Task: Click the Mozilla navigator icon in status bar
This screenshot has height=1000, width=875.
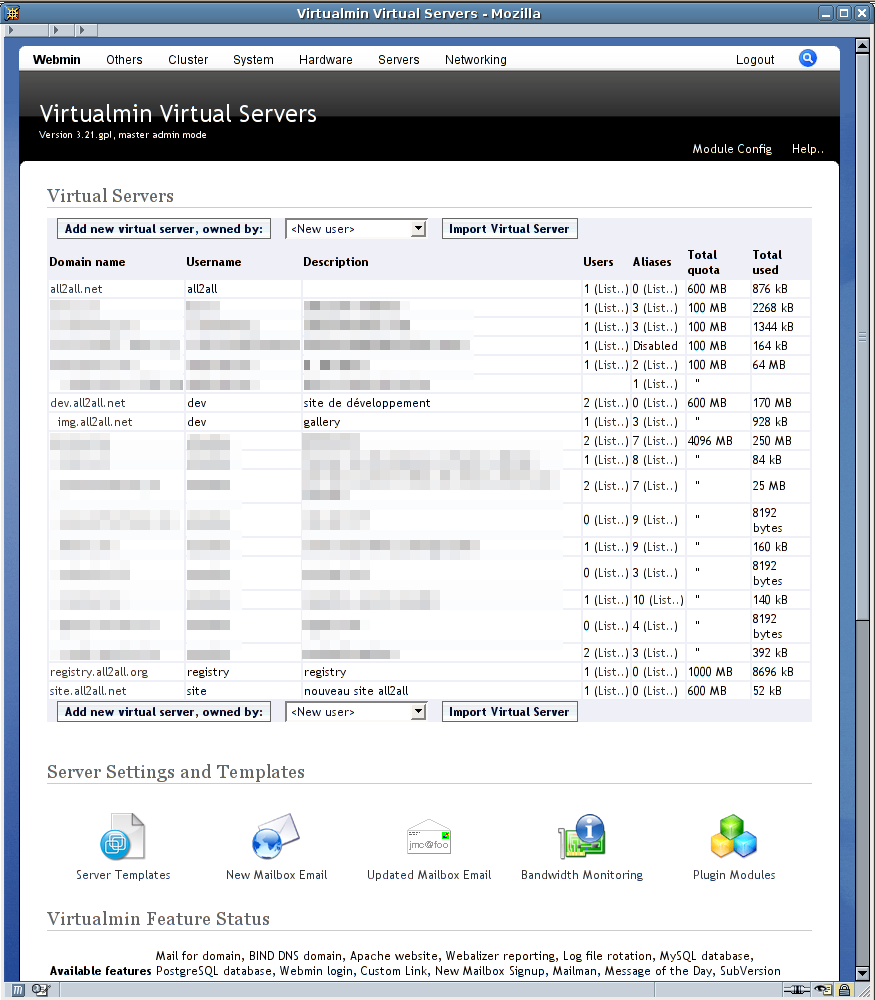Action: click(17, 990)
